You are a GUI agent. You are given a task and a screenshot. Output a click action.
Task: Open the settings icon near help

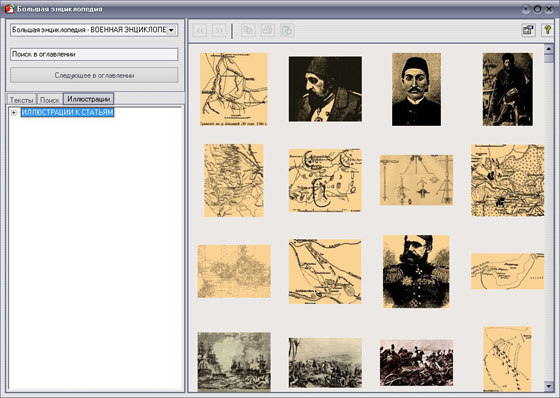click(x=528, y=30)
